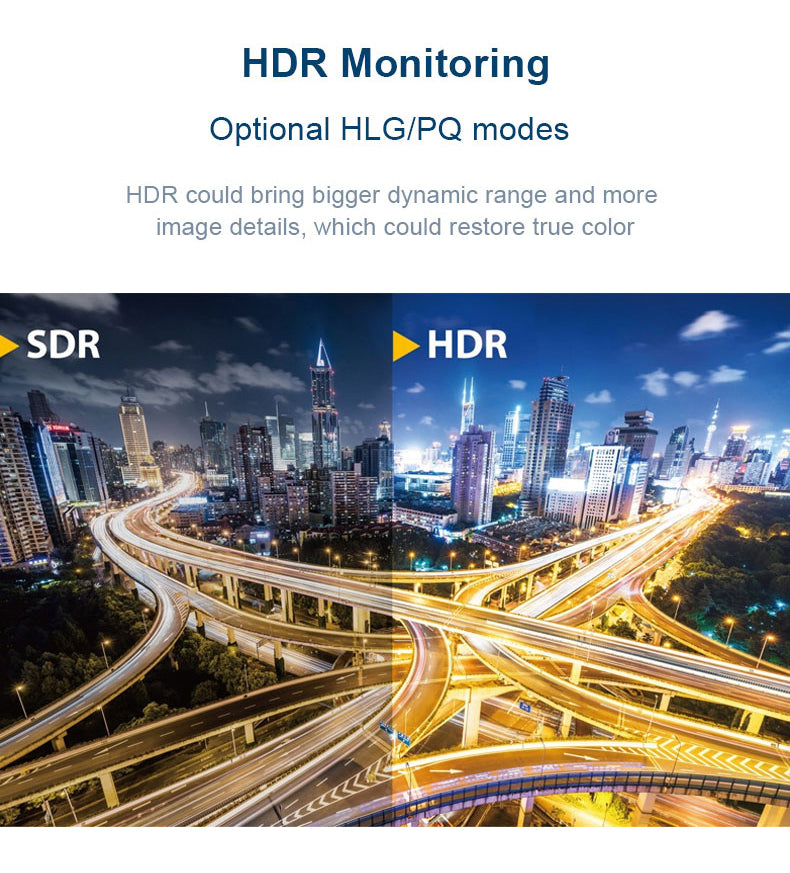Click the red neon sign on left building
Screen dimensions: 790x873
point(58,428)
